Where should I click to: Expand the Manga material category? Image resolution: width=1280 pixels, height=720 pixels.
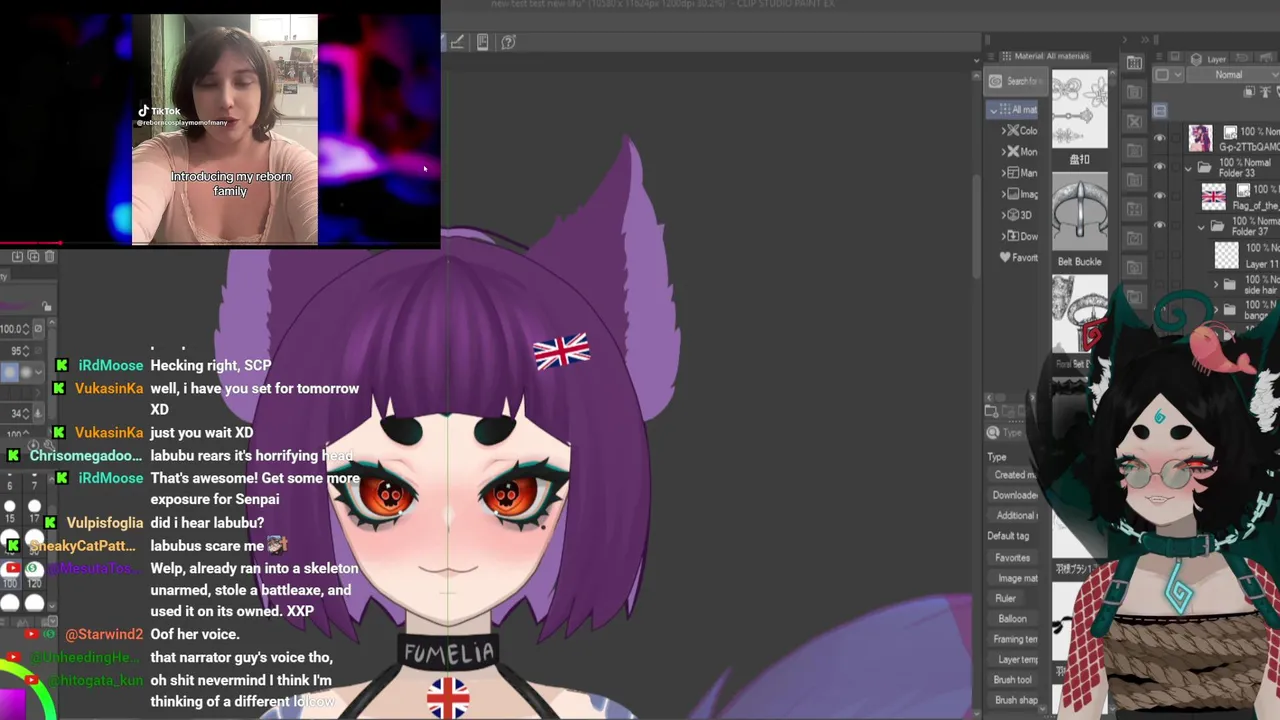[x=1004, y=173]
